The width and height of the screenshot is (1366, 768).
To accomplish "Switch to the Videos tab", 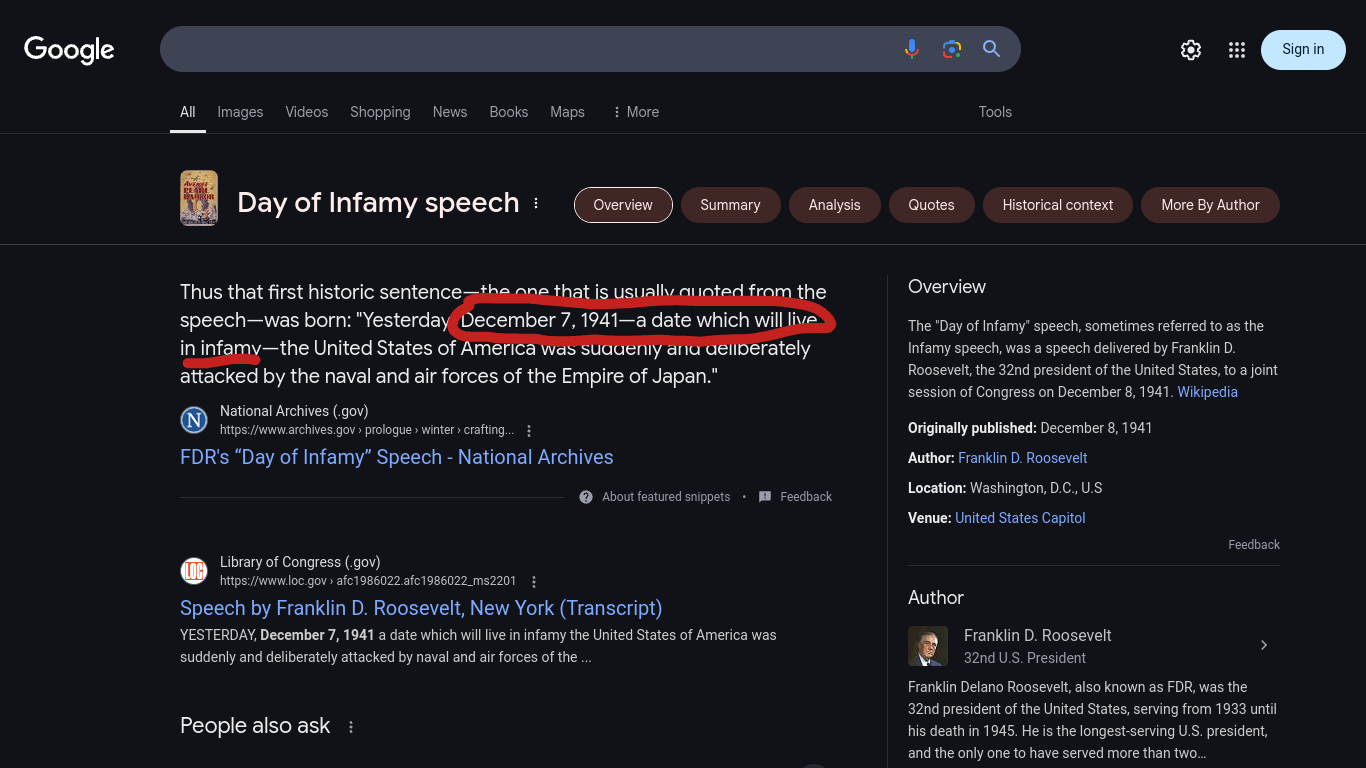I will (307, 112).
